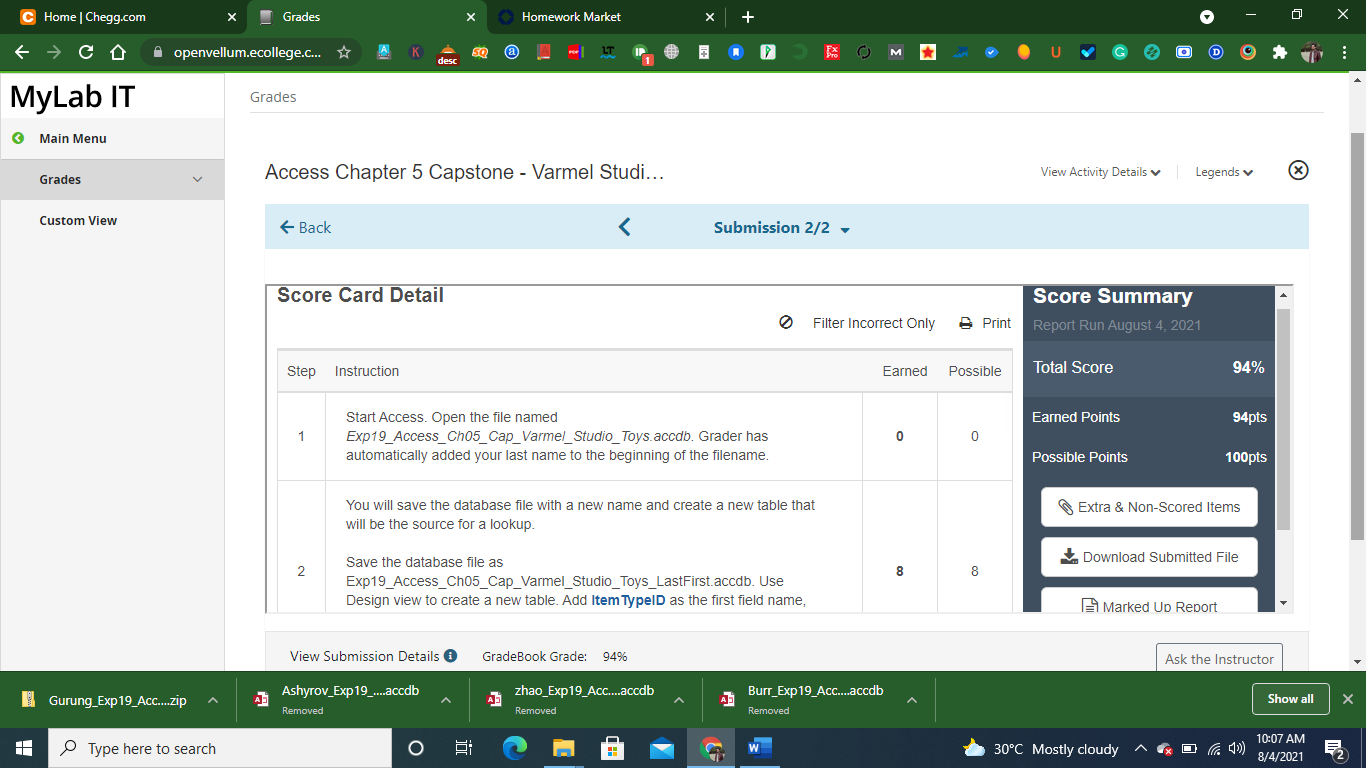
Task: Open the notification center icon
Action: (1335, 748)
